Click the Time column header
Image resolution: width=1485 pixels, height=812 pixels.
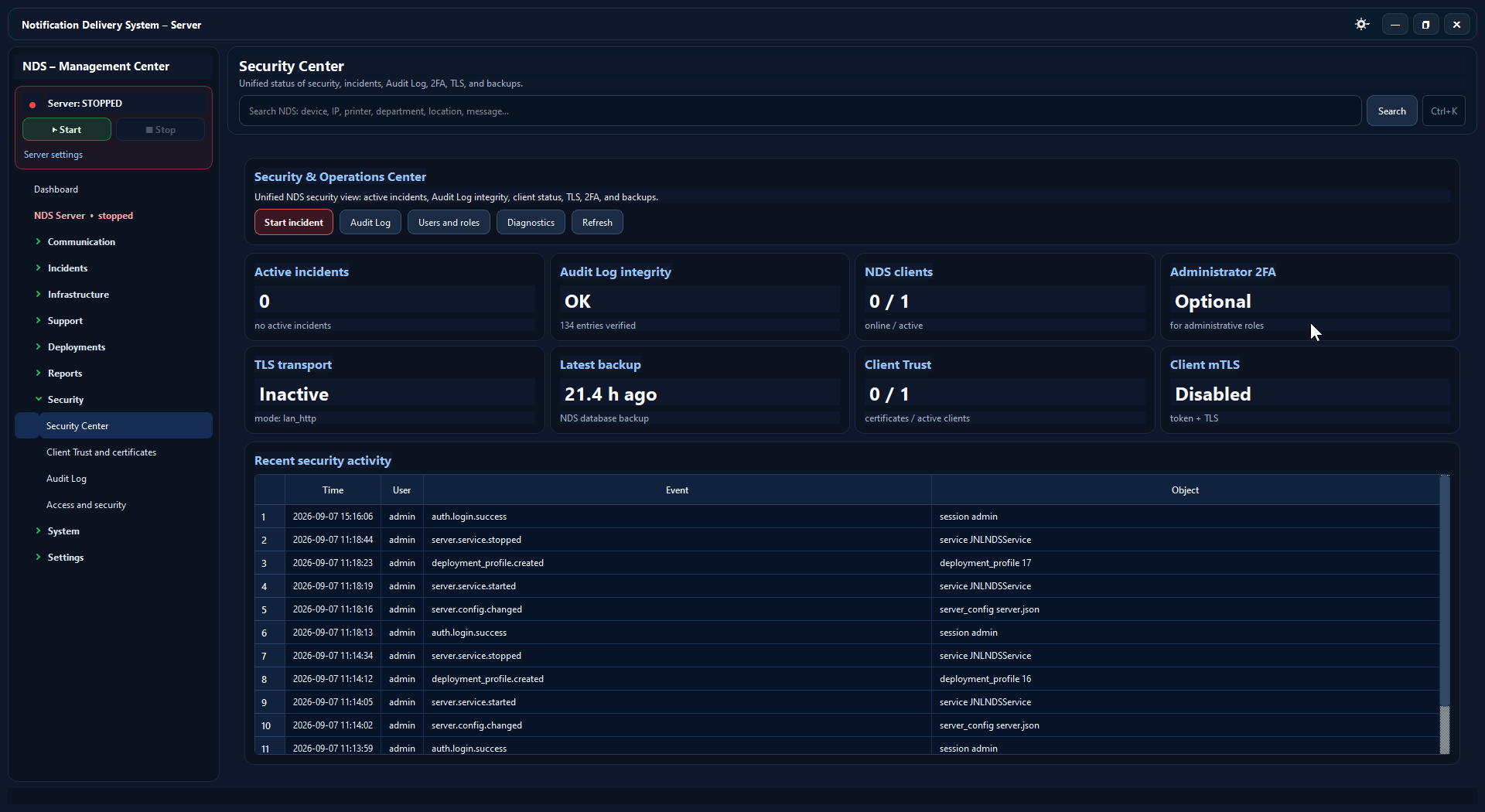point(333,490)
